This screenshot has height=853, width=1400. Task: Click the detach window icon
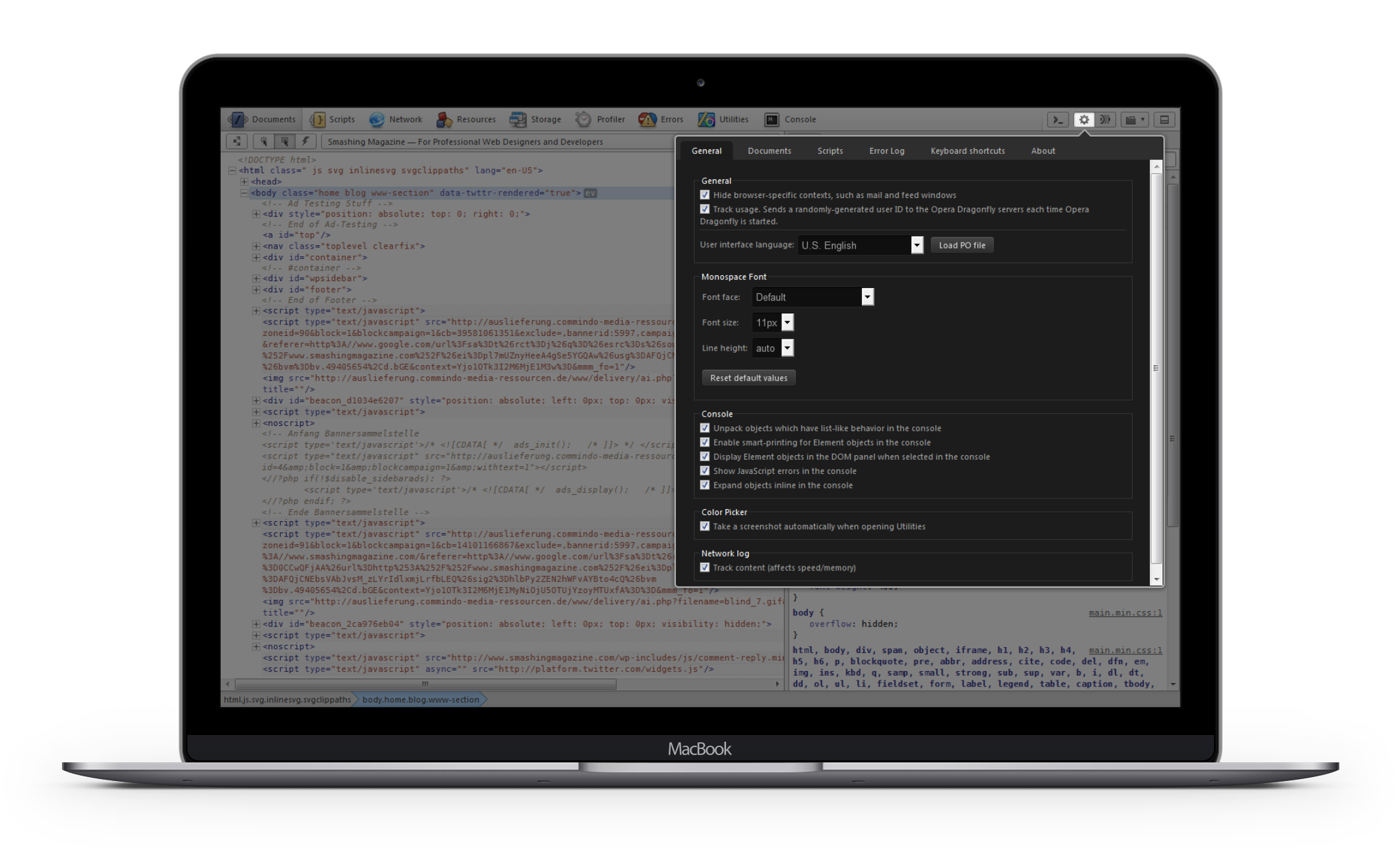(1165, 119)
